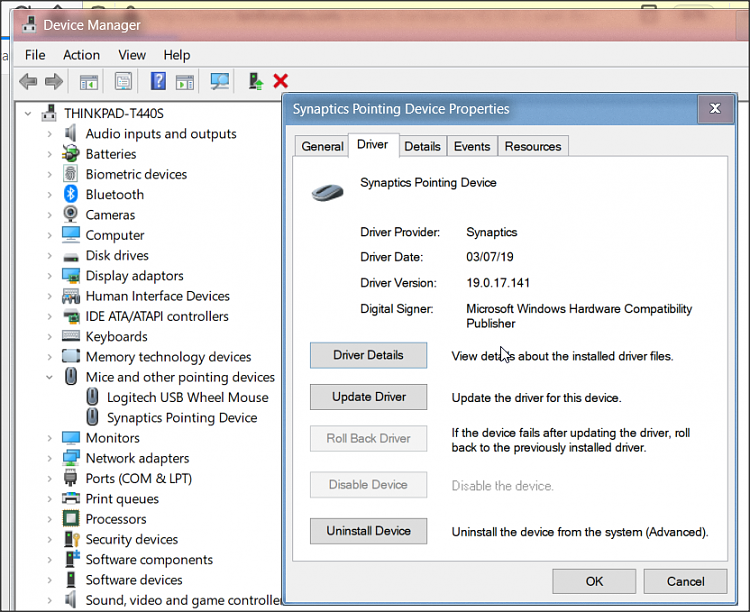Viewport: 750px width, 612px height.
Task: Click the Audio inputs and outputs speaker icon
Action: tap(71, 133)
